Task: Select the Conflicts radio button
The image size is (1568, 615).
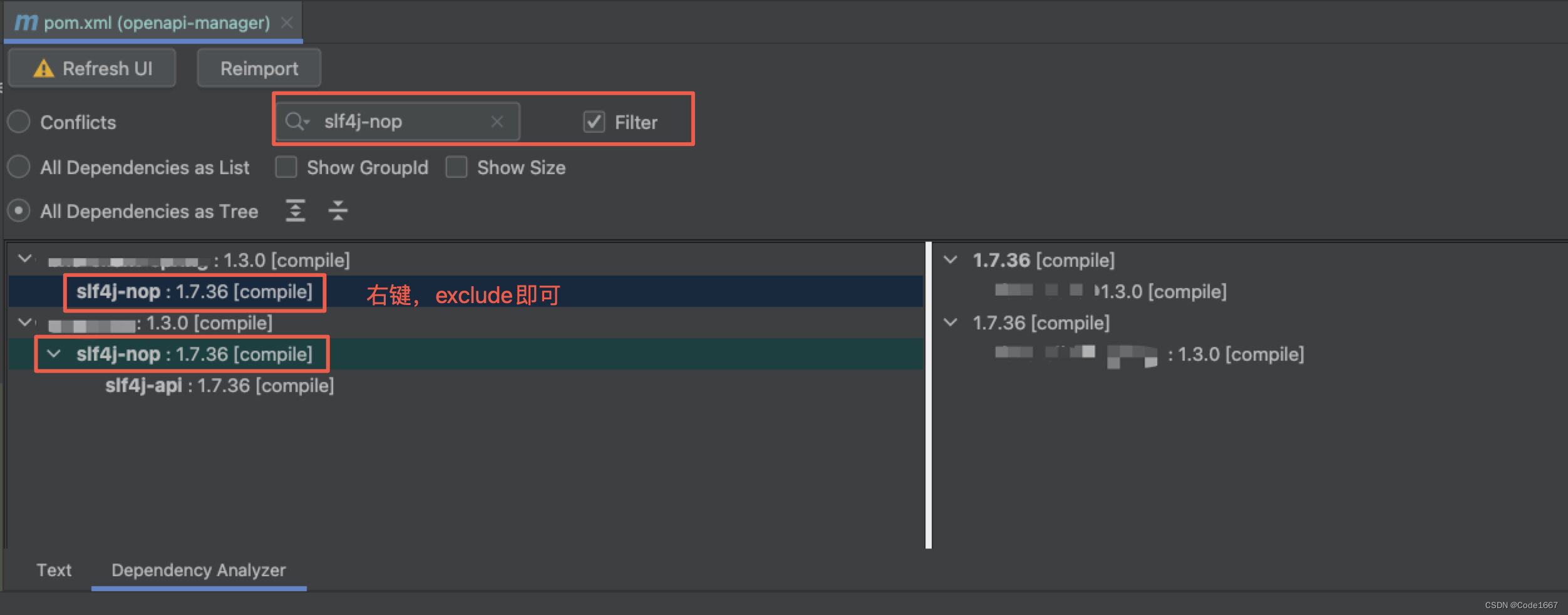Action: (19, 121)
